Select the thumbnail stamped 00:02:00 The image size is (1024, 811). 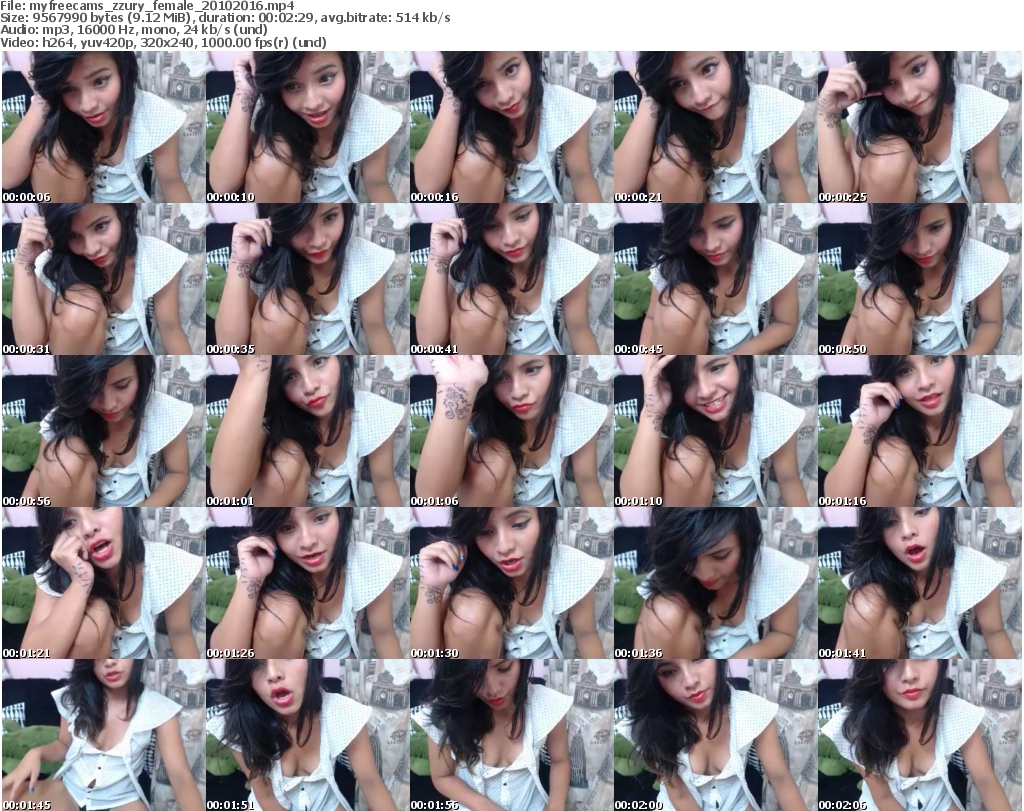(x=715, y=735)
